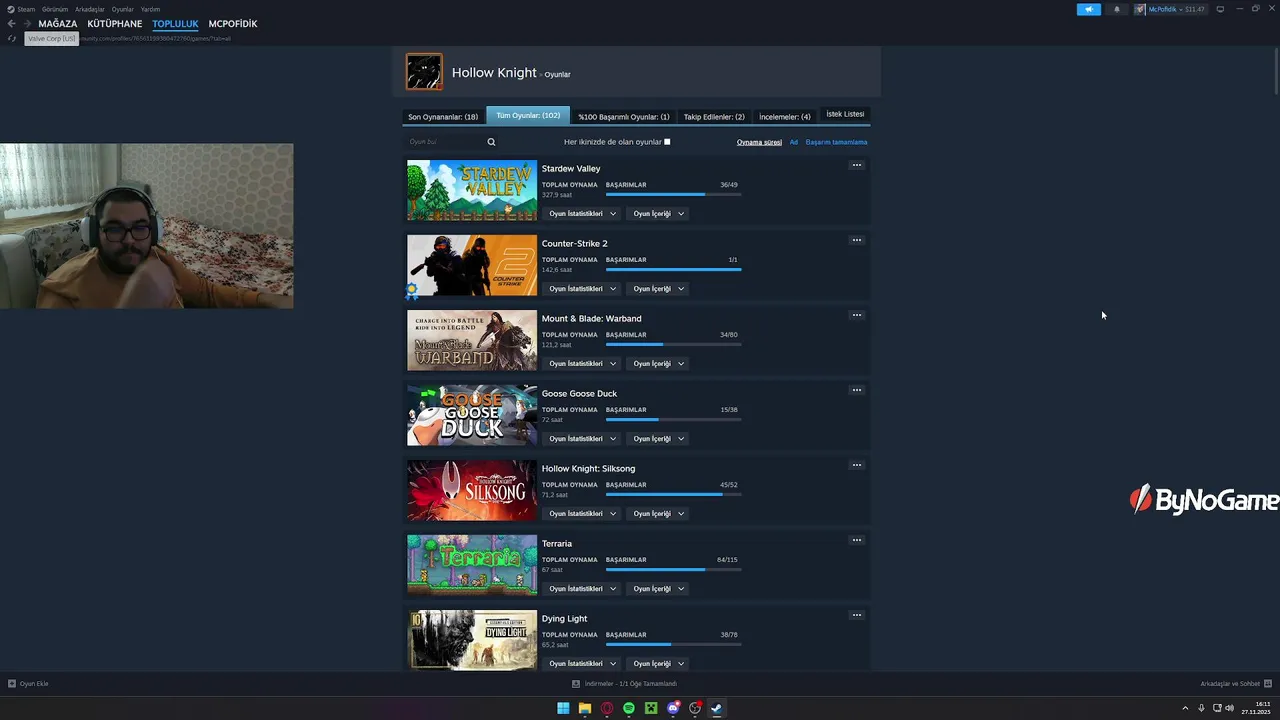Open Takip Edilenler tab
1280x720 pixels.
point(714,117)
